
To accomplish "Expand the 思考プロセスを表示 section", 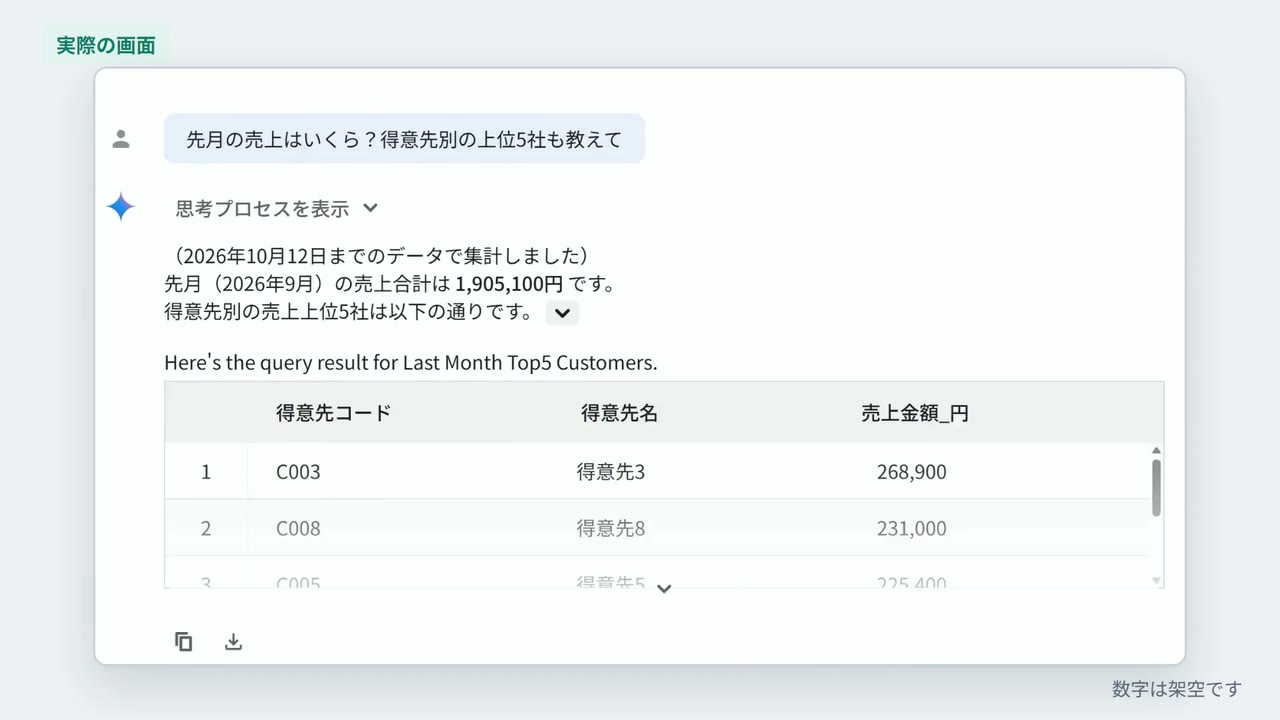I will pyautogui.click(x=277, y=208).
